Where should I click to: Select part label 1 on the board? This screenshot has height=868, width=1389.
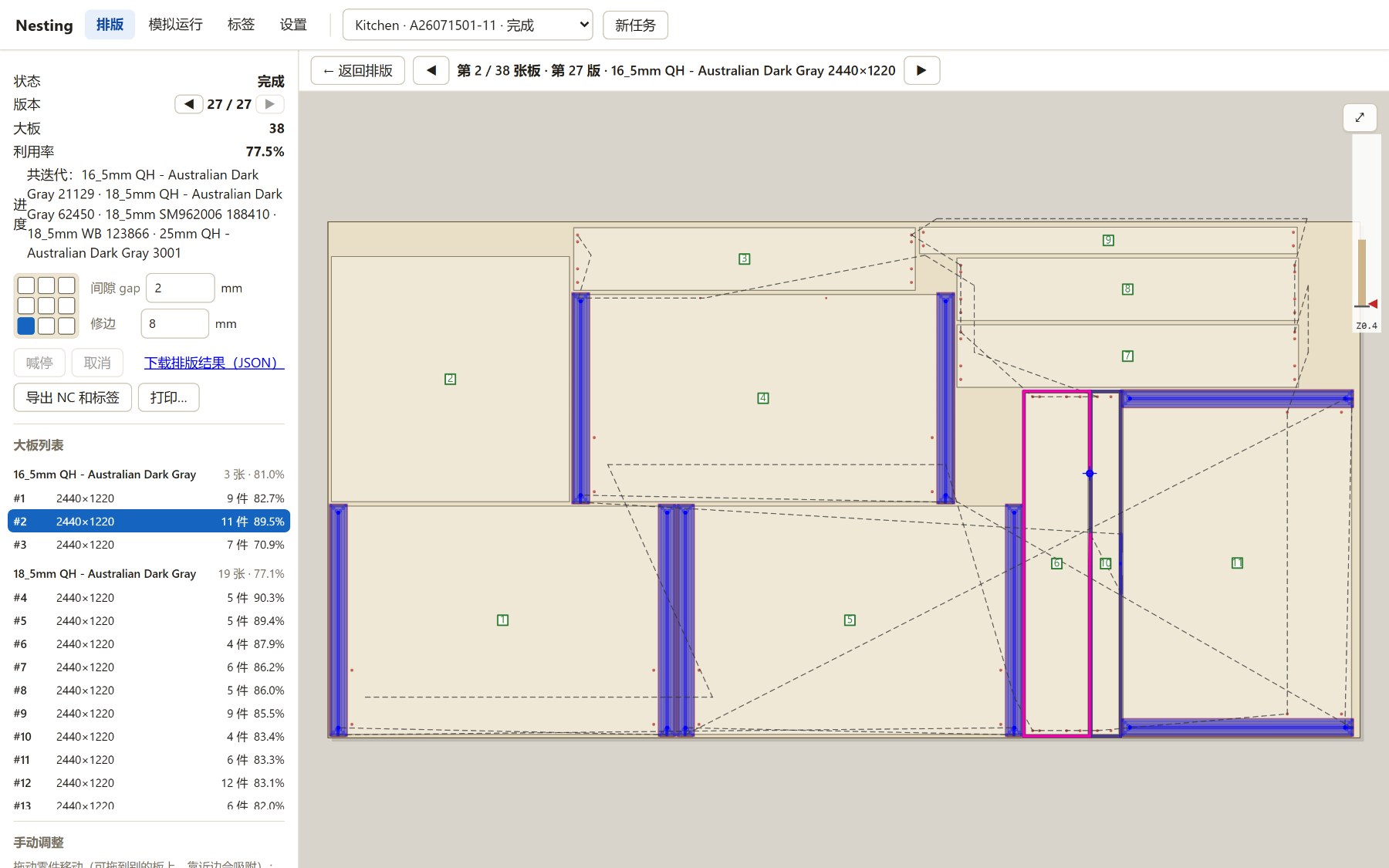(x=502, y=620)
